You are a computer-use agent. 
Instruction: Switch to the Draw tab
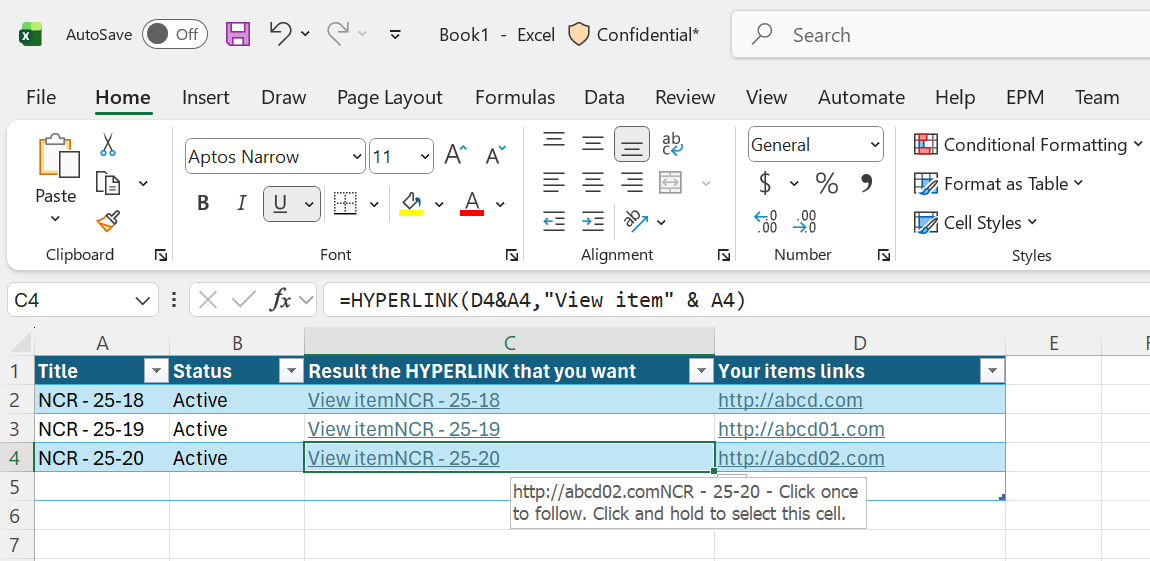click(283, 98)
